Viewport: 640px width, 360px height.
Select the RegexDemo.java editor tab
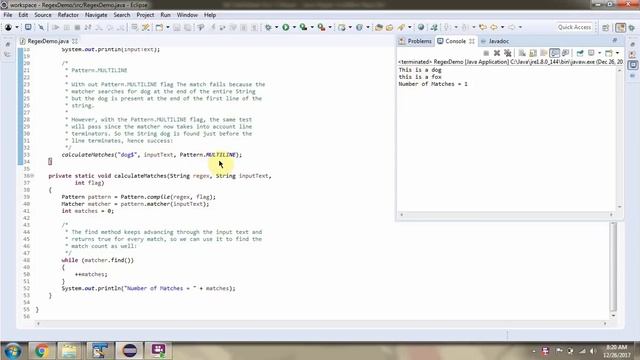pyautogui.click(x=48, y=41)
